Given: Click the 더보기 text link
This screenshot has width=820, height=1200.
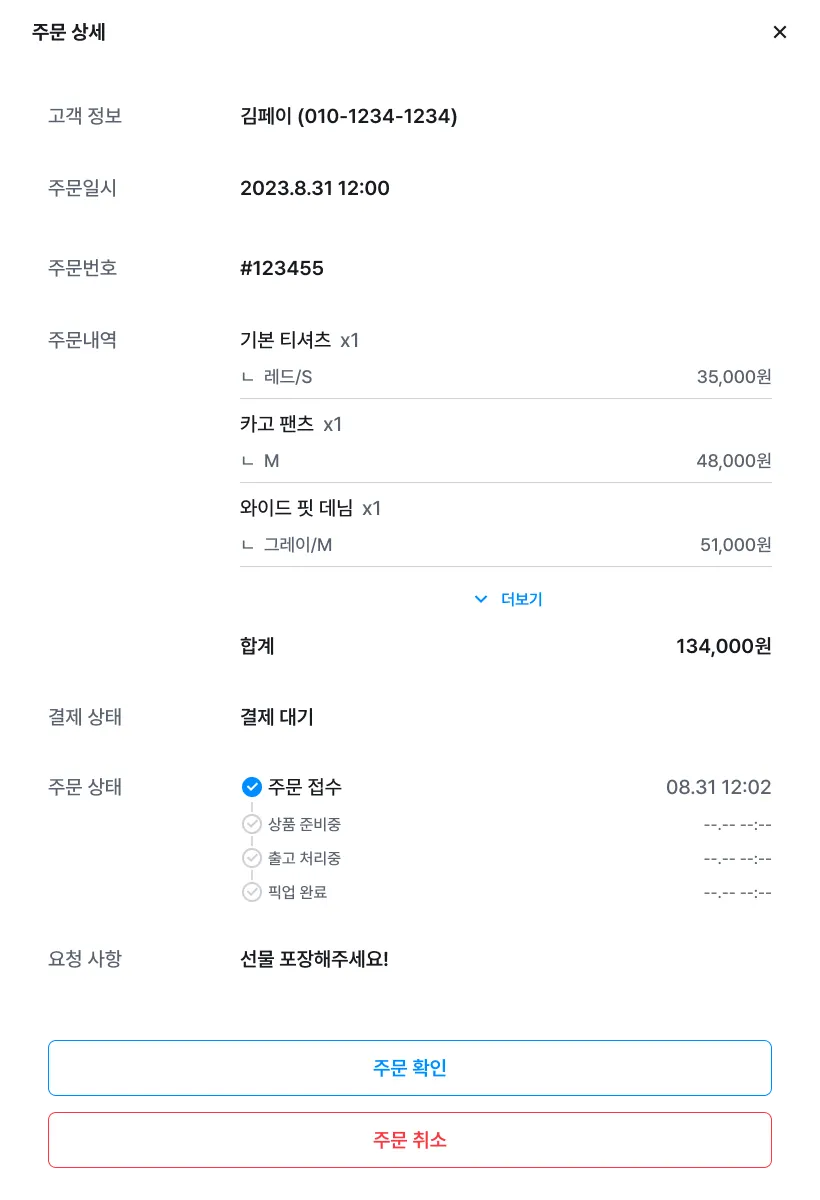Looking at the screenshot, I should 522,599.
